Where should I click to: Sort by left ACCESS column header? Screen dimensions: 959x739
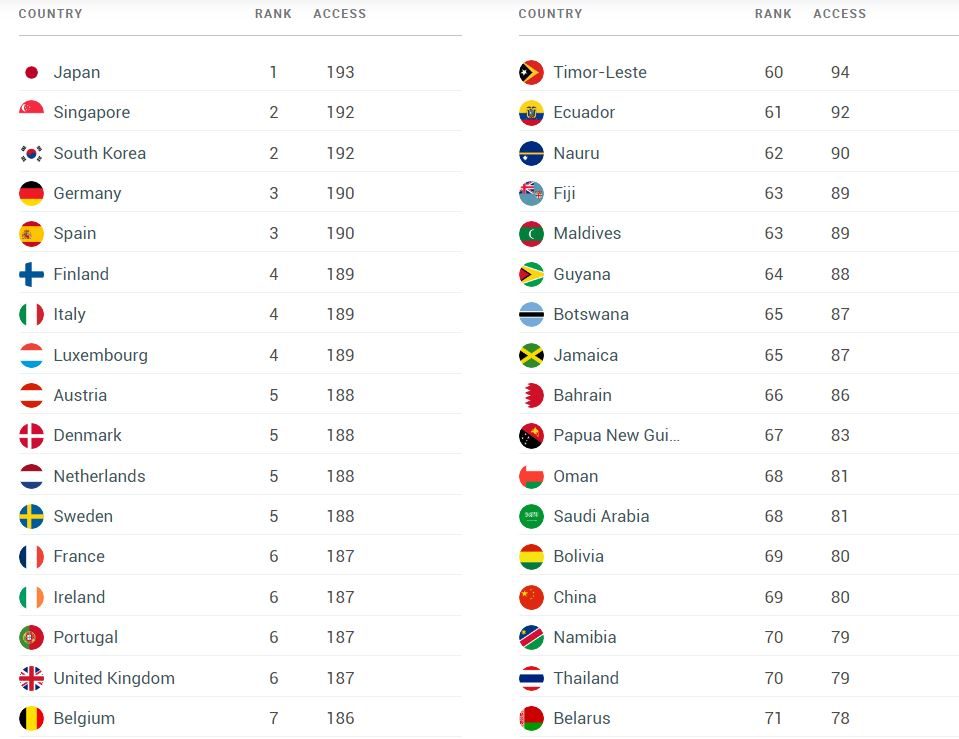339,14
